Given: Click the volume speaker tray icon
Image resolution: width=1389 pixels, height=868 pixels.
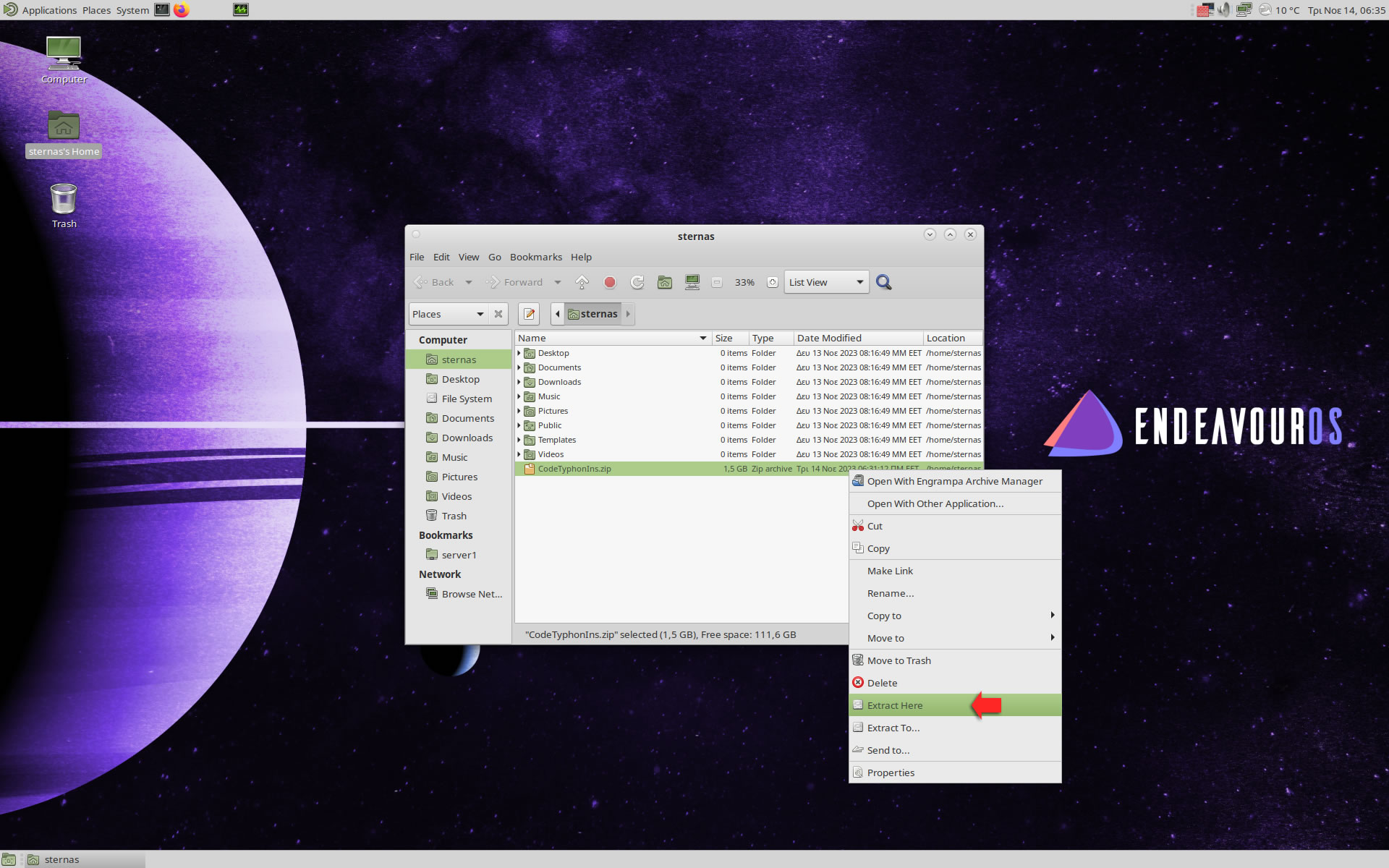Looking at the screenshot, I should pos(1224,10).
